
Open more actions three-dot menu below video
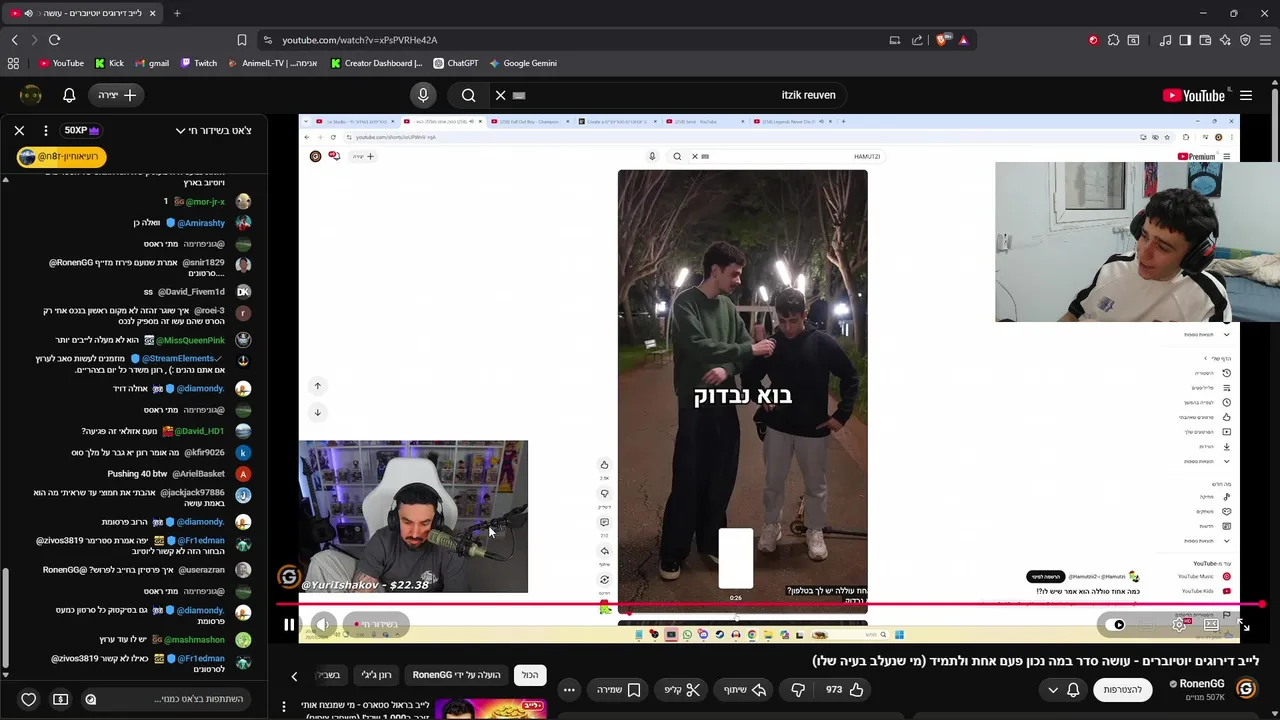point(569,690)
